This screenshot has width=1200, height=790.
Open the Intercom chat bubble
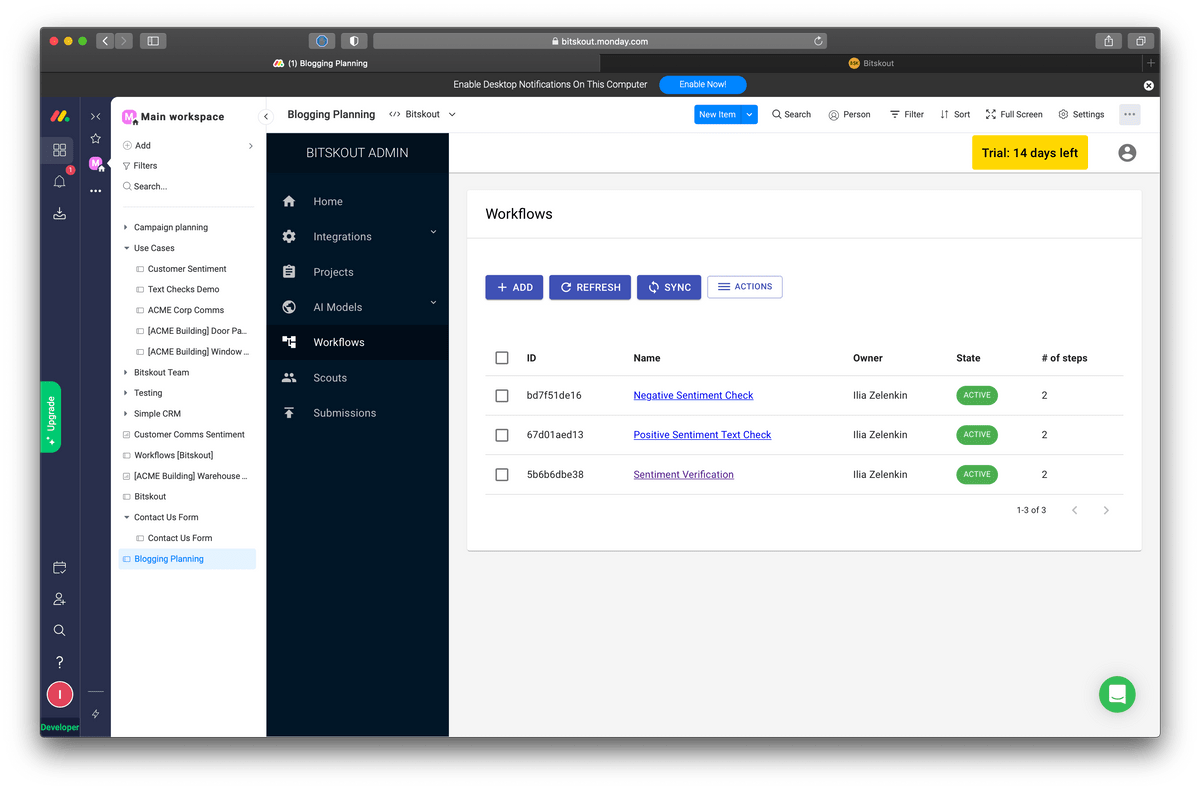(x=1117, y=695)
